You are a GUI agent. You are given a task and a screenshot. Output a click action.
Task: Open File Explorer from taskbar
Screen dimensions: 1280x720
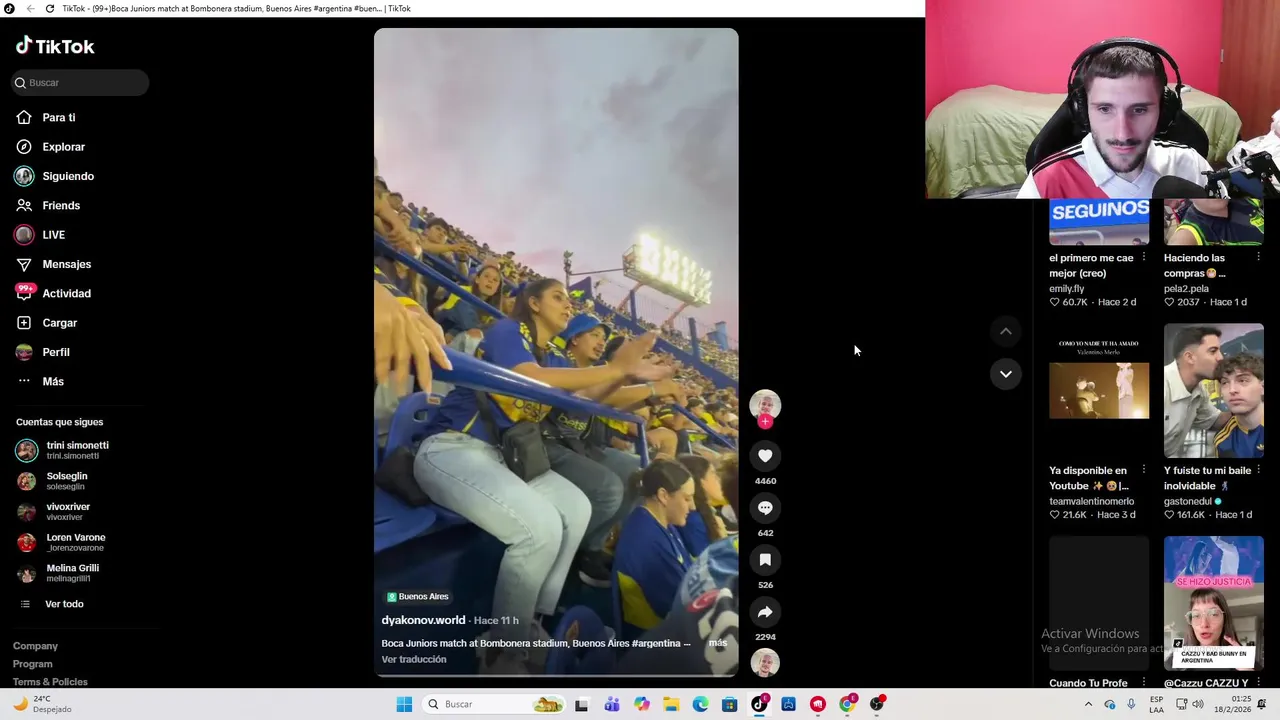click(x=671, y=704)
